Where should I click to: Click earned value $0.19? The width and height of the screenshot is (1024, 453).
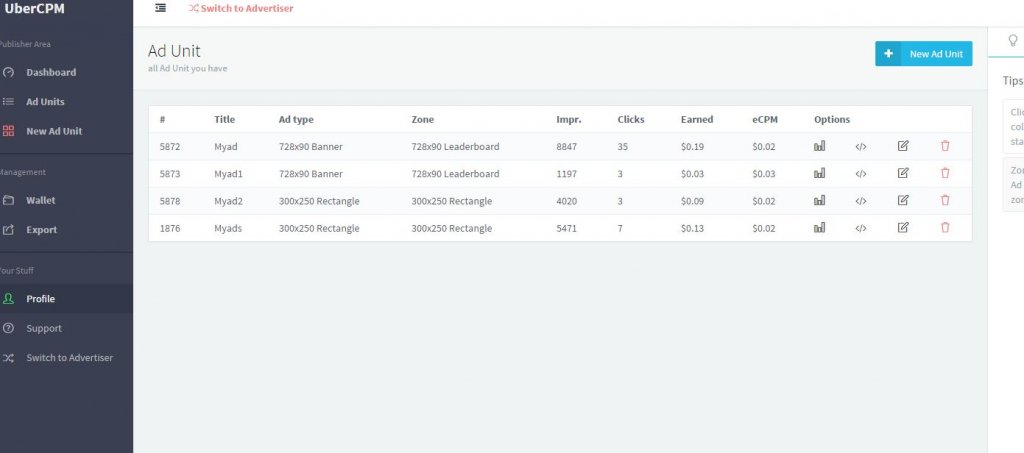pyautogui.click(x=692, y=147)
